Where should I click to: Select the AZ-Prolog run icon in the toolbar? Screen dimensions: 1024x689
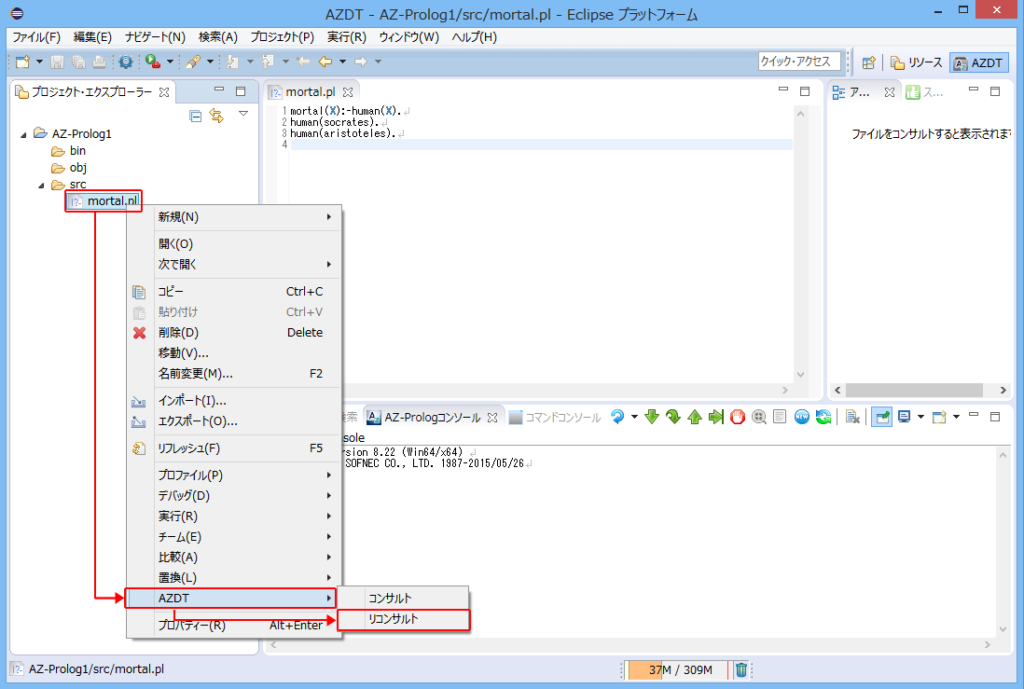(152, 62)
